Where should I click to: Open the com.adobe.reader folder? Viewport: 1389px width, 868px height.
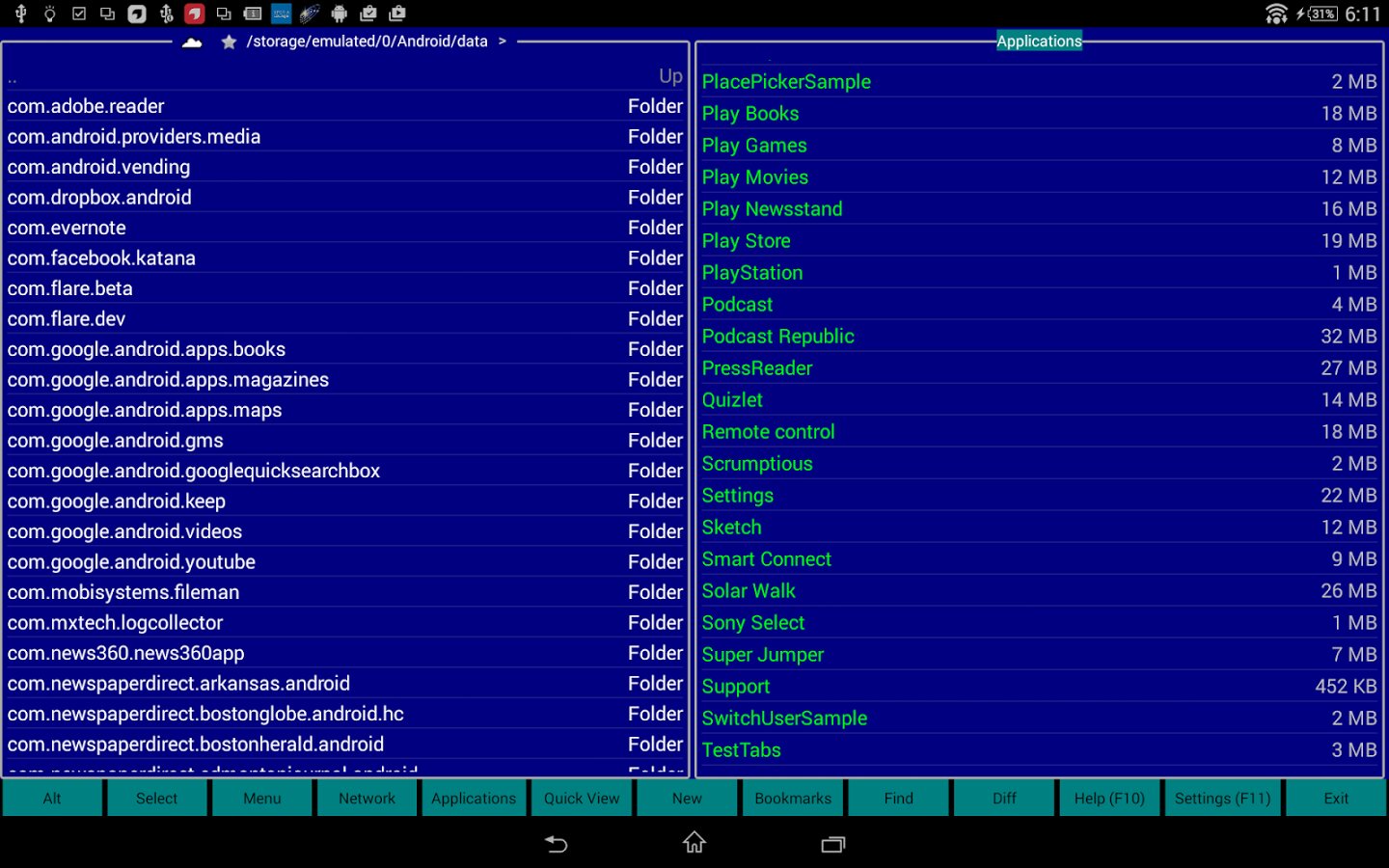tap(345, 106)
